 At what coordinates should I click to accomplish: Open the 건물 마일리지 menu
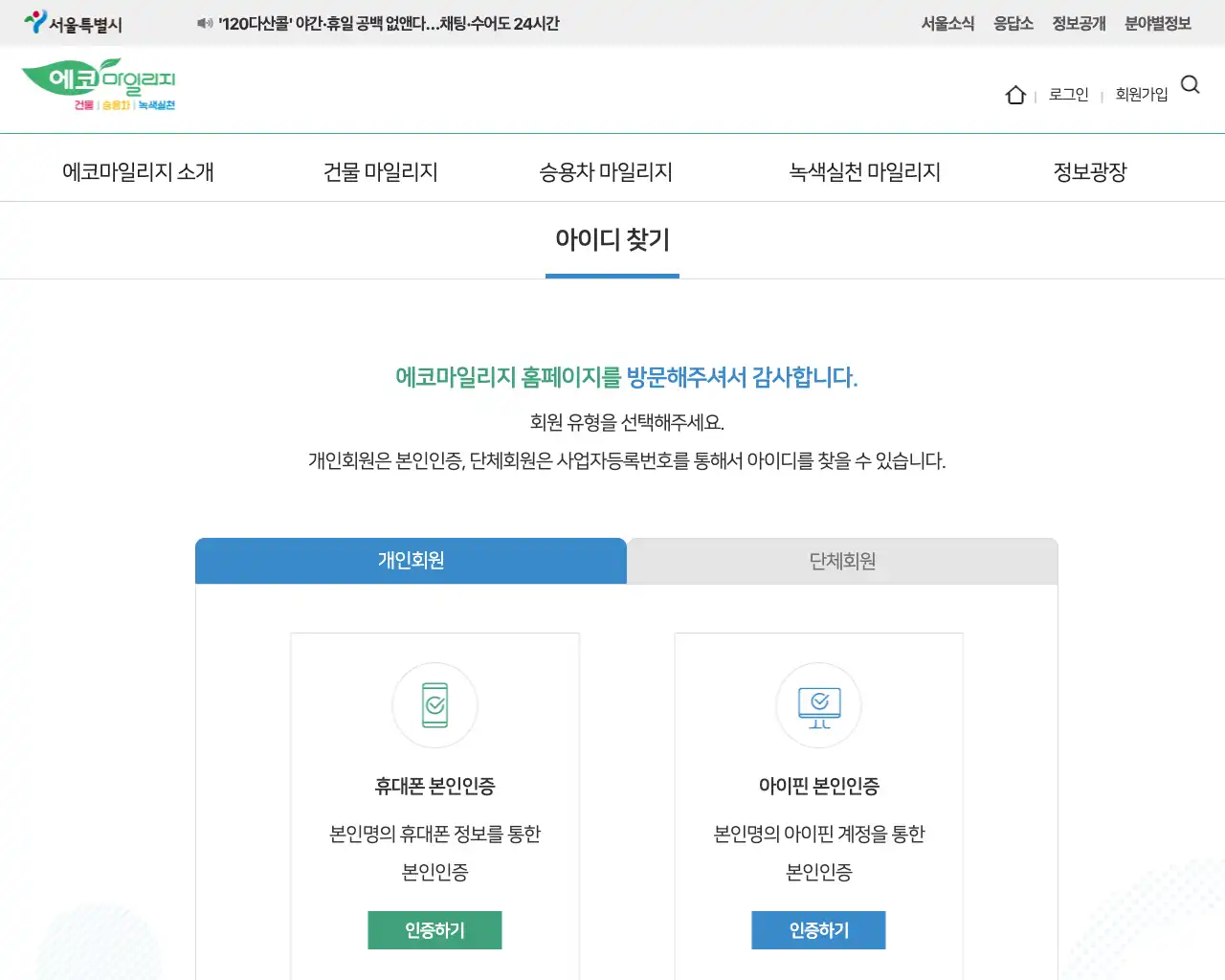click(x=381, y=171)
